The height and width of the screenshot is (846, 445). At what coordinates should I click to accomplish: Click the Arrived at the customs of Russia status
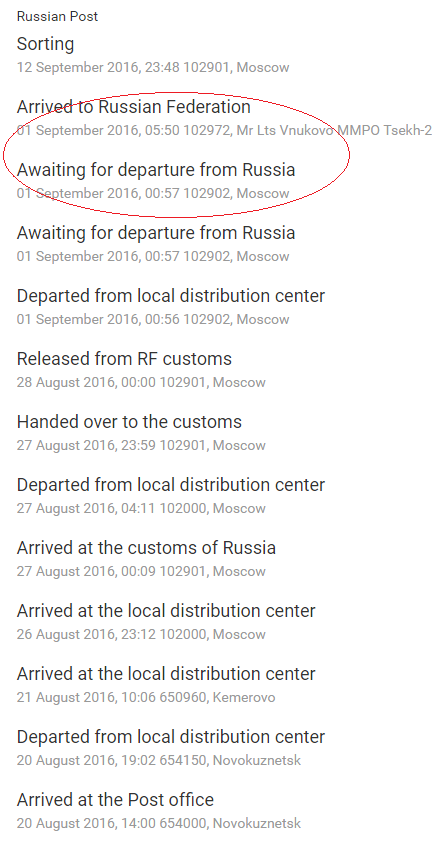[x=146, y=548]
